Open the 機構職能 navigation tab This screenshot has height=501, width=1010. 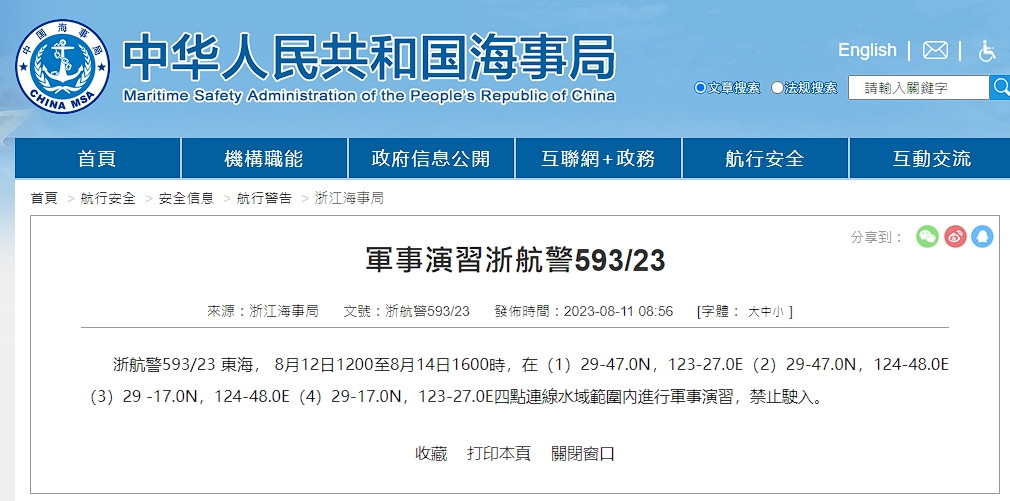[x=264, y=158]
